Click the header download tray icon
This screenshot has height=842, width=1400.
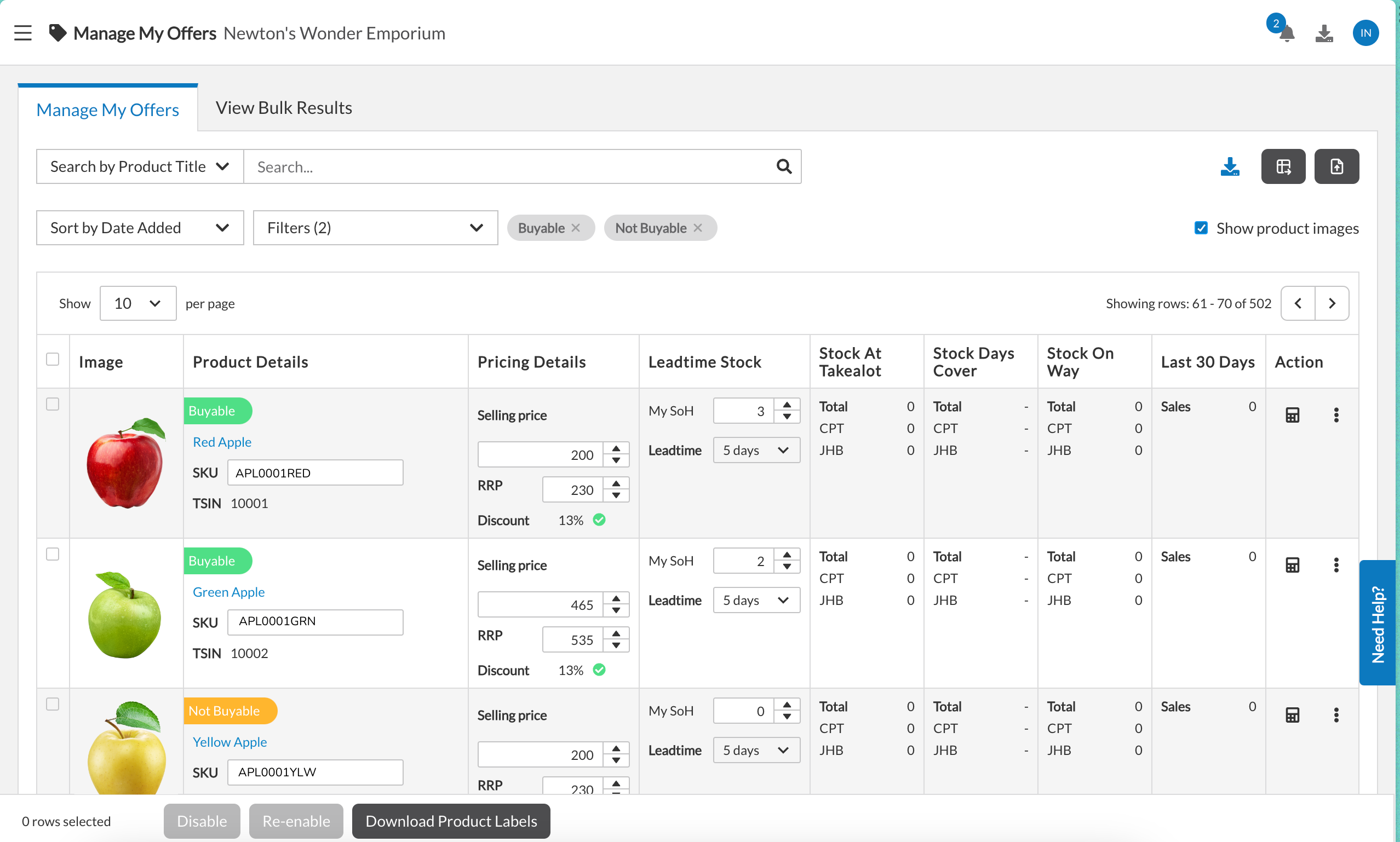point(1323,33)
